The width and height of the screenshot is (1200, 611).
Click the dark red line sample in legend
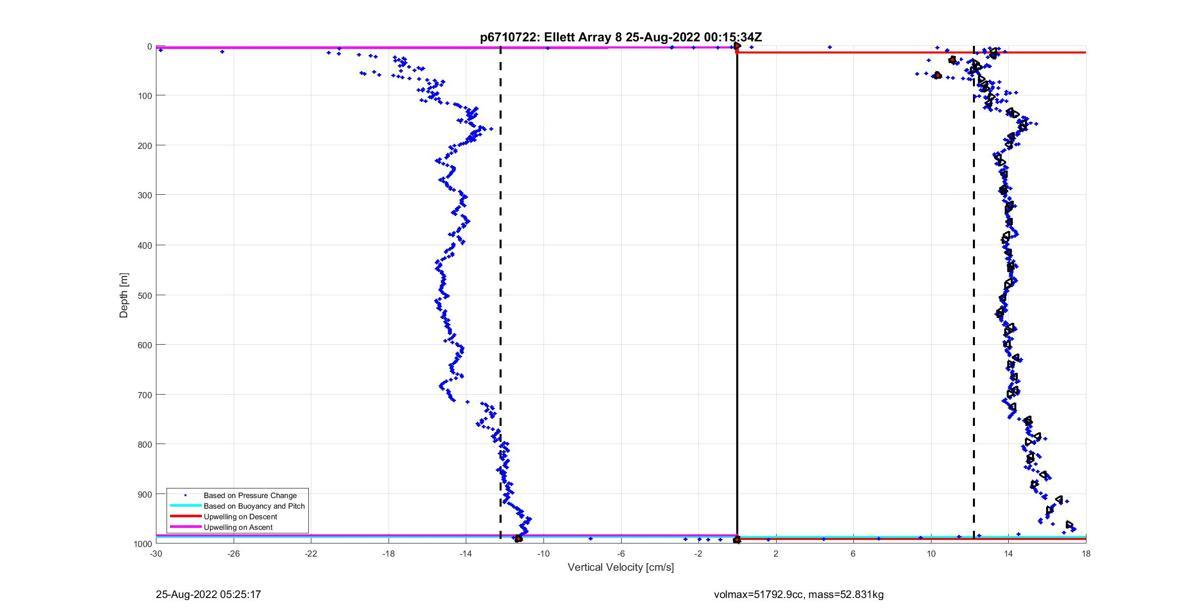[184, 516]
